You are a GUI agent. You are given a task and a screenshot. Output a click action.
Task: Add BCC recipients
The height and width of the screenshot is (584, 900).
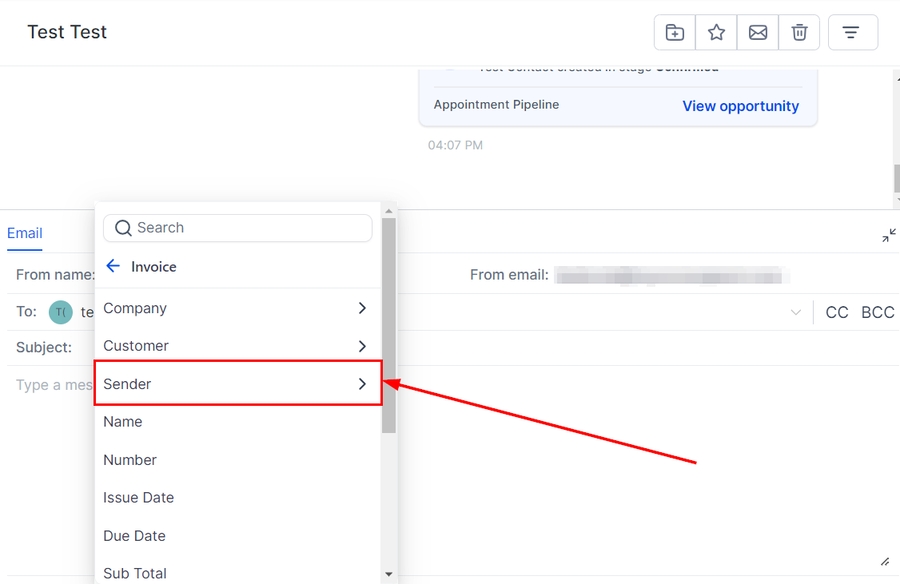(877, 313)
